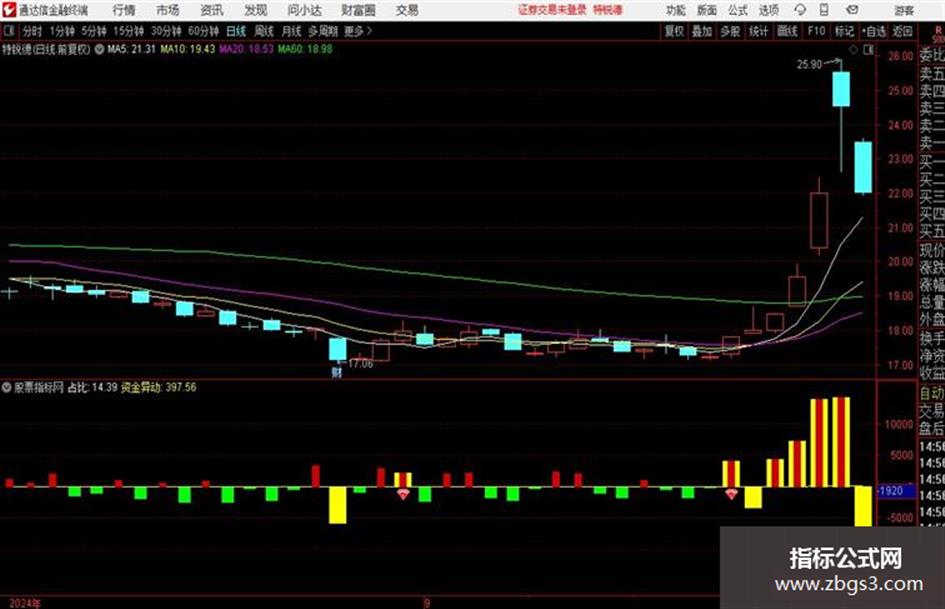Select the 周线 weekly period tab
The height and width of the screenshot is (609, 945).
pyautogui.click(x=264, y=31)
